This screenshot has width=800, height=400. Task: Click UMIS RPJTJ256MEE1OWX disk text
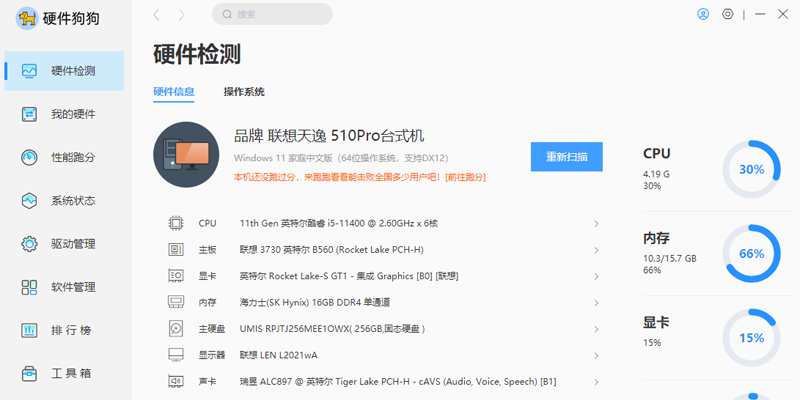(x=333, y=329)
